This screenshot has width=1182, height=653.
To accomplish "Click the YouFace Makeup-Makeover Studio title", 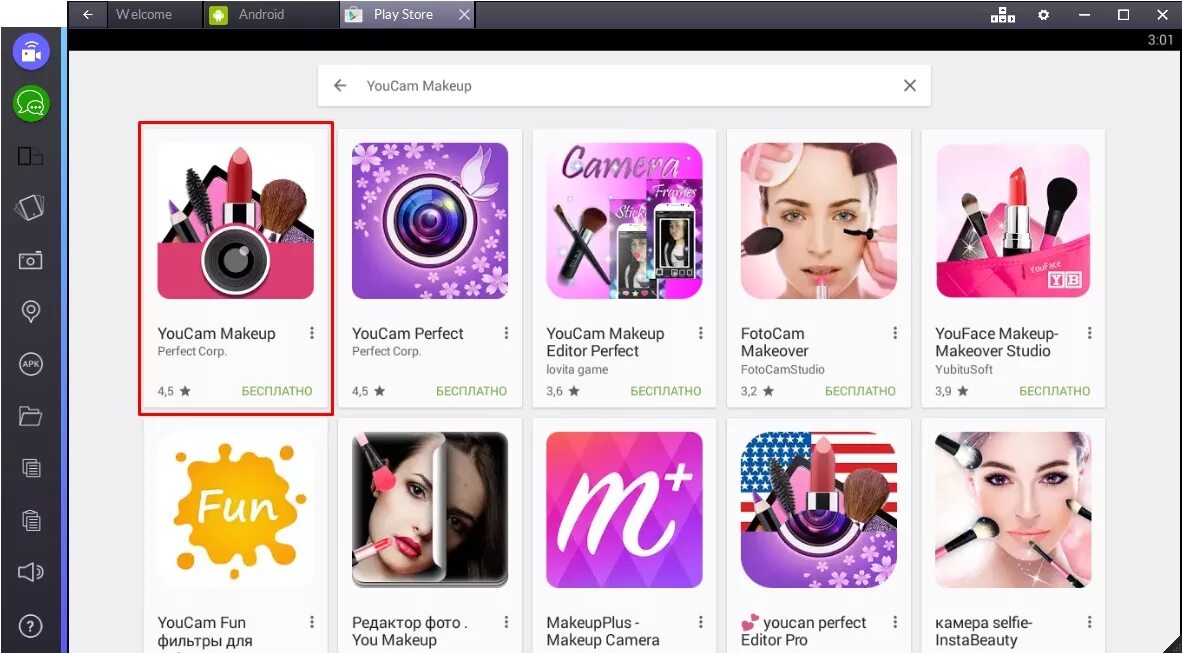I will 997,342.
